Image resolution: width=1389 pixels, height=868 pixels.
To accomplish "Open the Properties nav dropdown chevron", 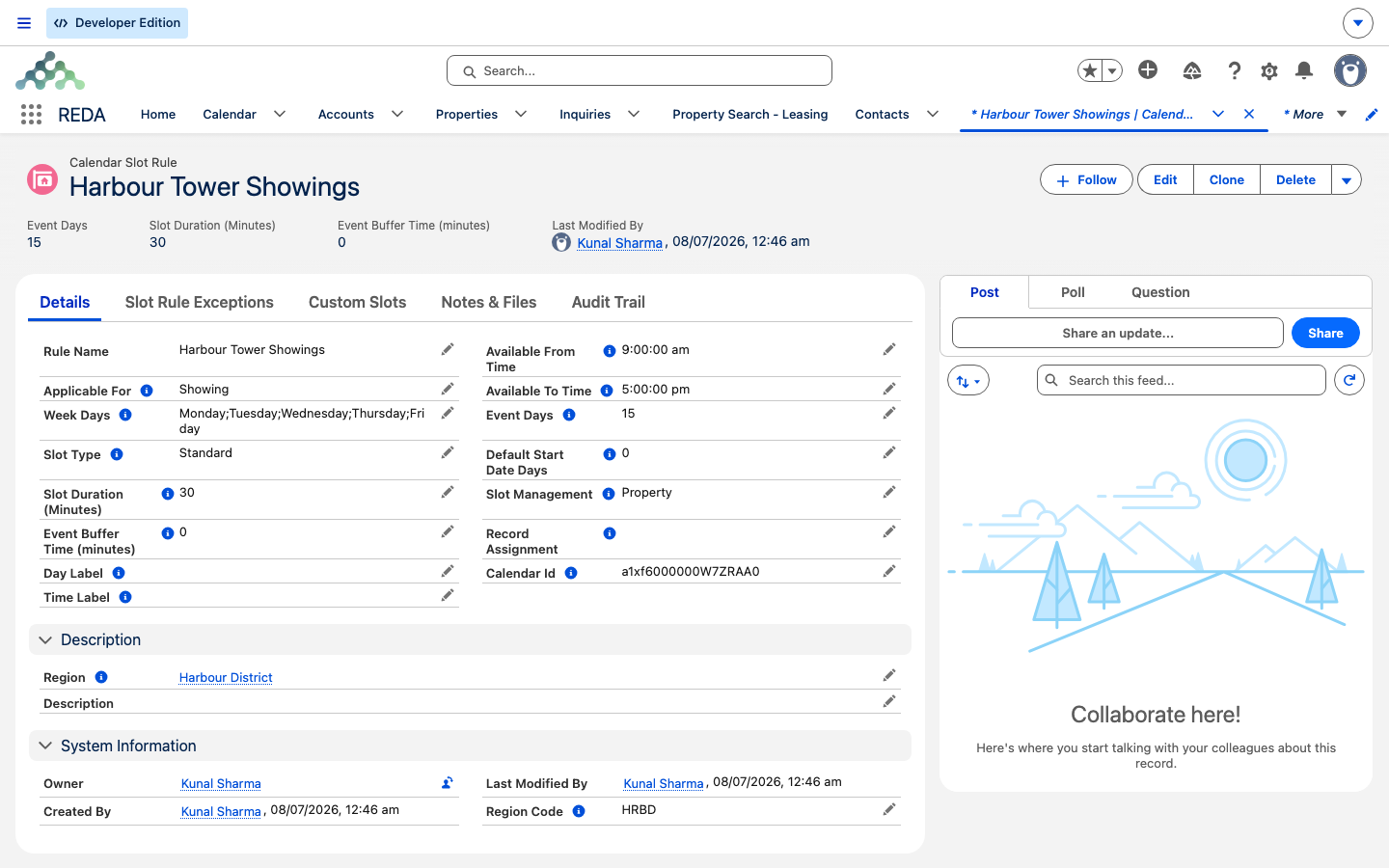I will [521, 114].
